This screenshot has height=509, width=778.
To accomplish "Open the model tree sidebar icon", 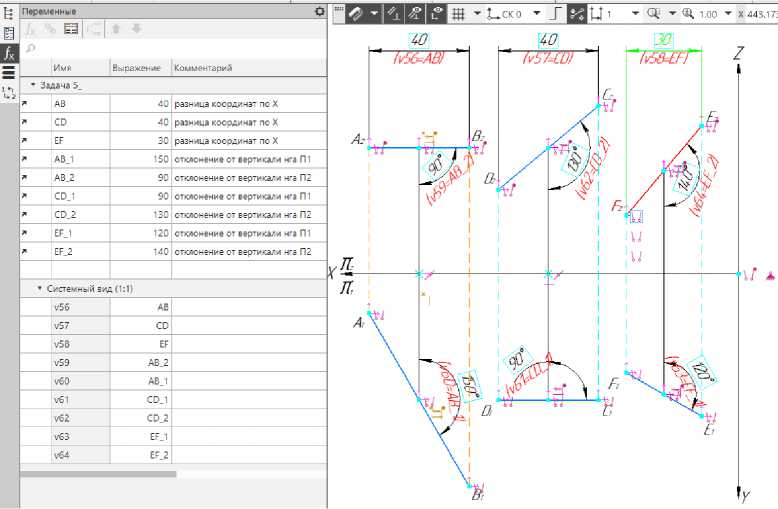I will [x=9, y=12].
